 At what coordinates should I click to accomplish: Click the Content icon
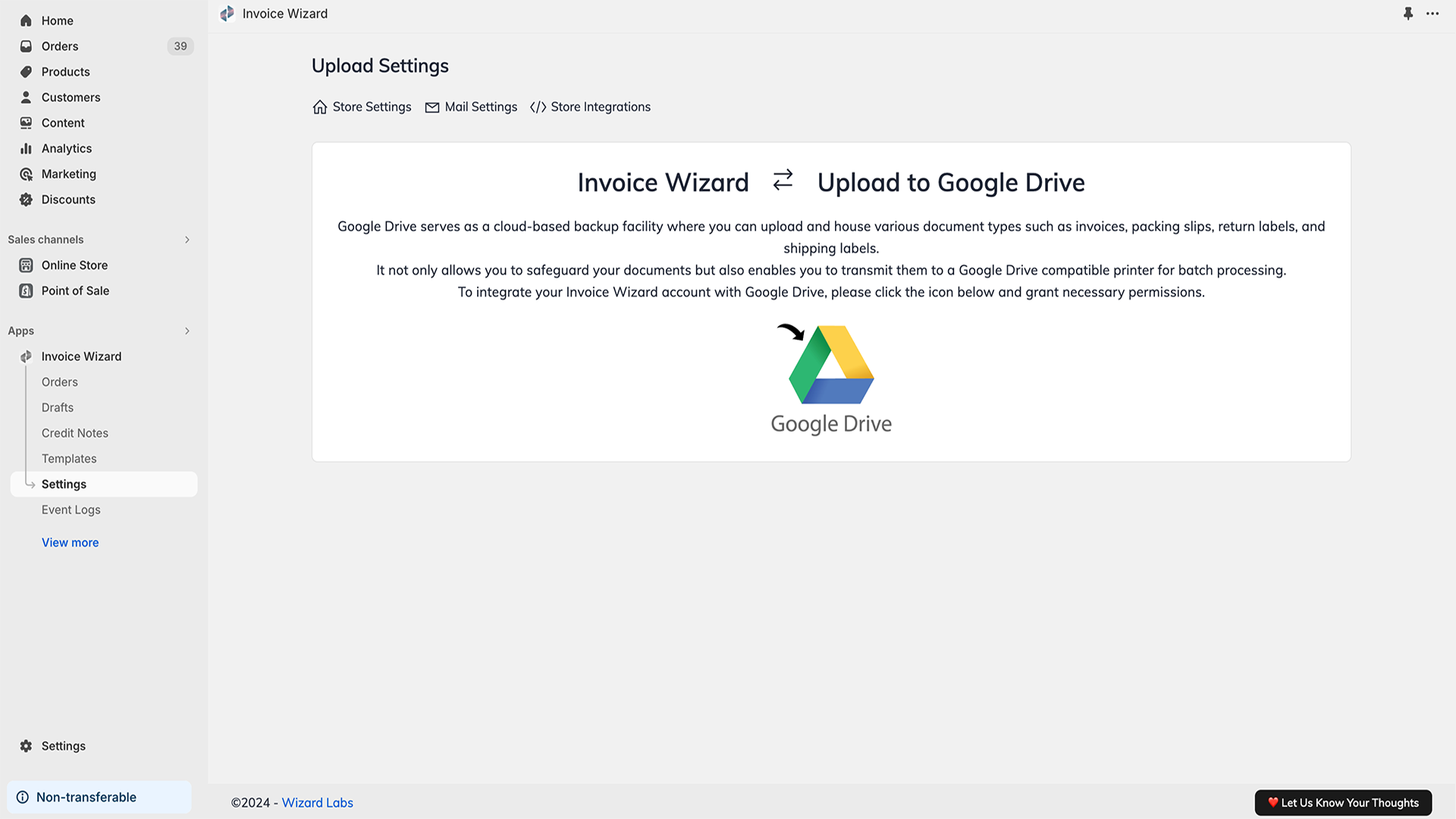[26, 123]
